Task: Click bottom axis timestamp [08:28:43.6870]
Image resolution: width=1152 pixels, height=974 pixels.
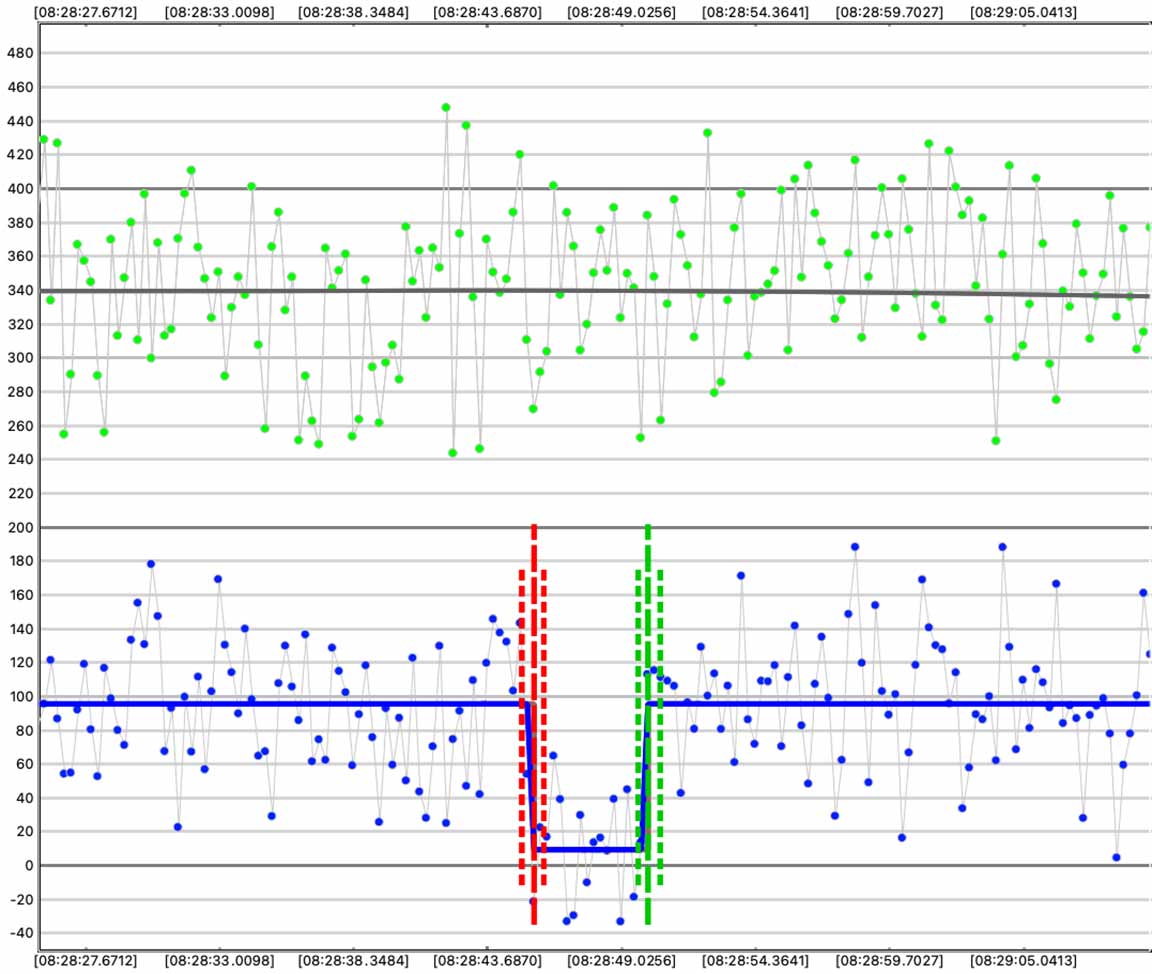Action: [487, 960]
